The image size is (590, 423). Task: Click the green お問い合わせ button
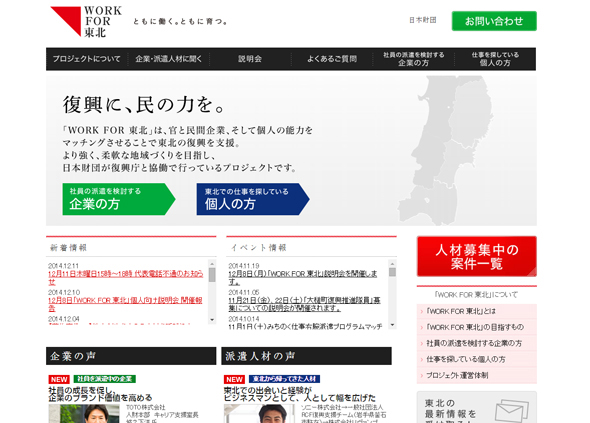coord(494,21)
